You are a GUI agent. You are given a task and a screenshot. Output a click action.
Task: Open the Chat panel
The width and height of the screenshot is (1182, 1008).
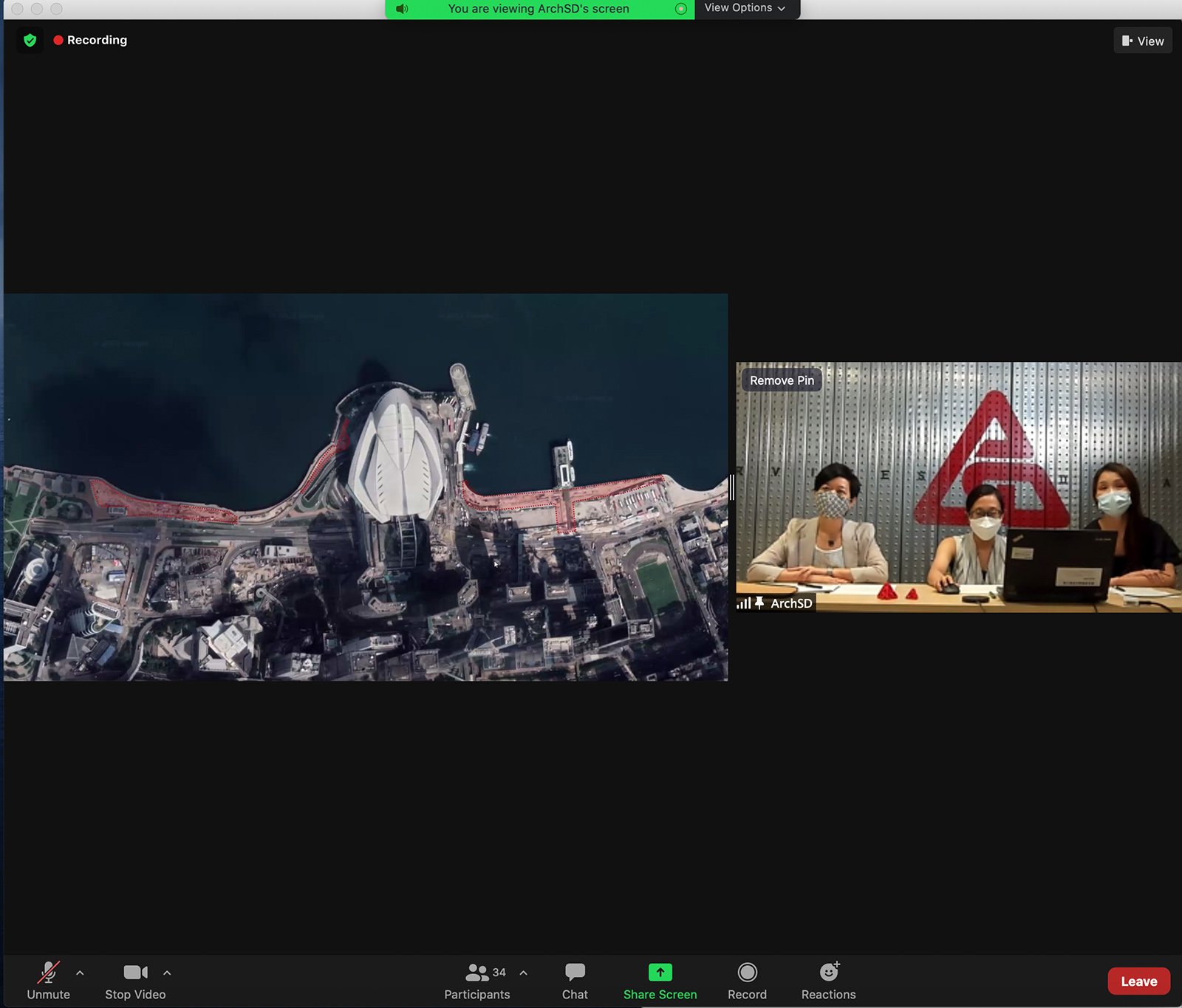575,981
